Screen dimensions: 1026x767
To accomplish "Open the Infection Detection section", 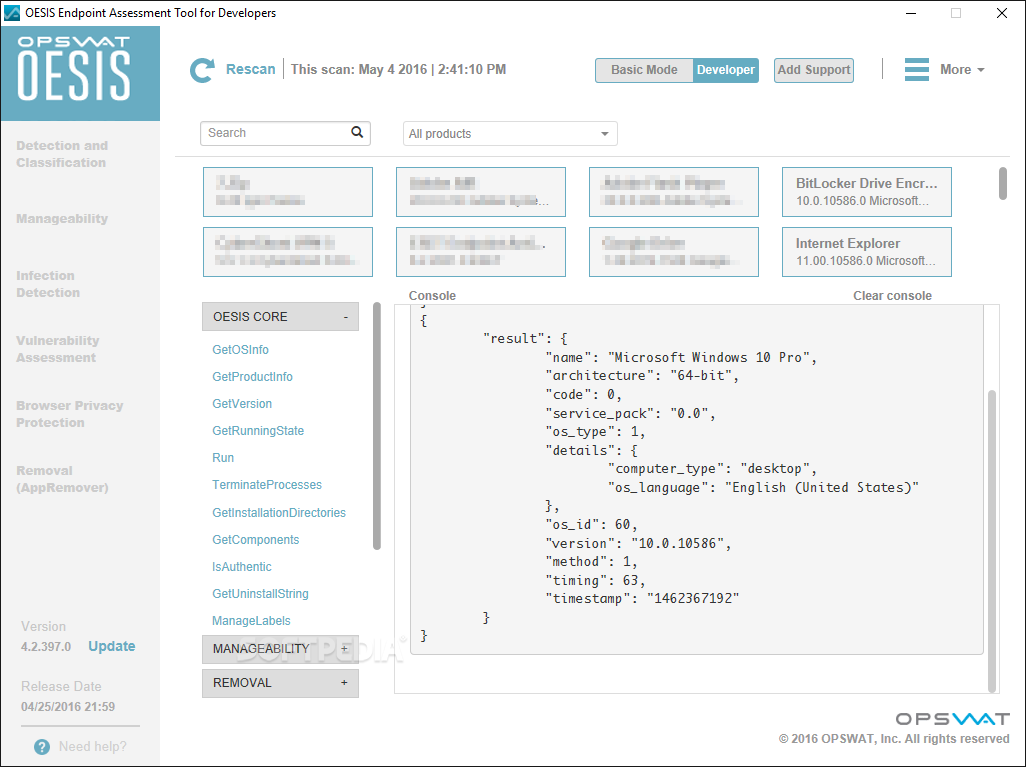I will (48, 284).
